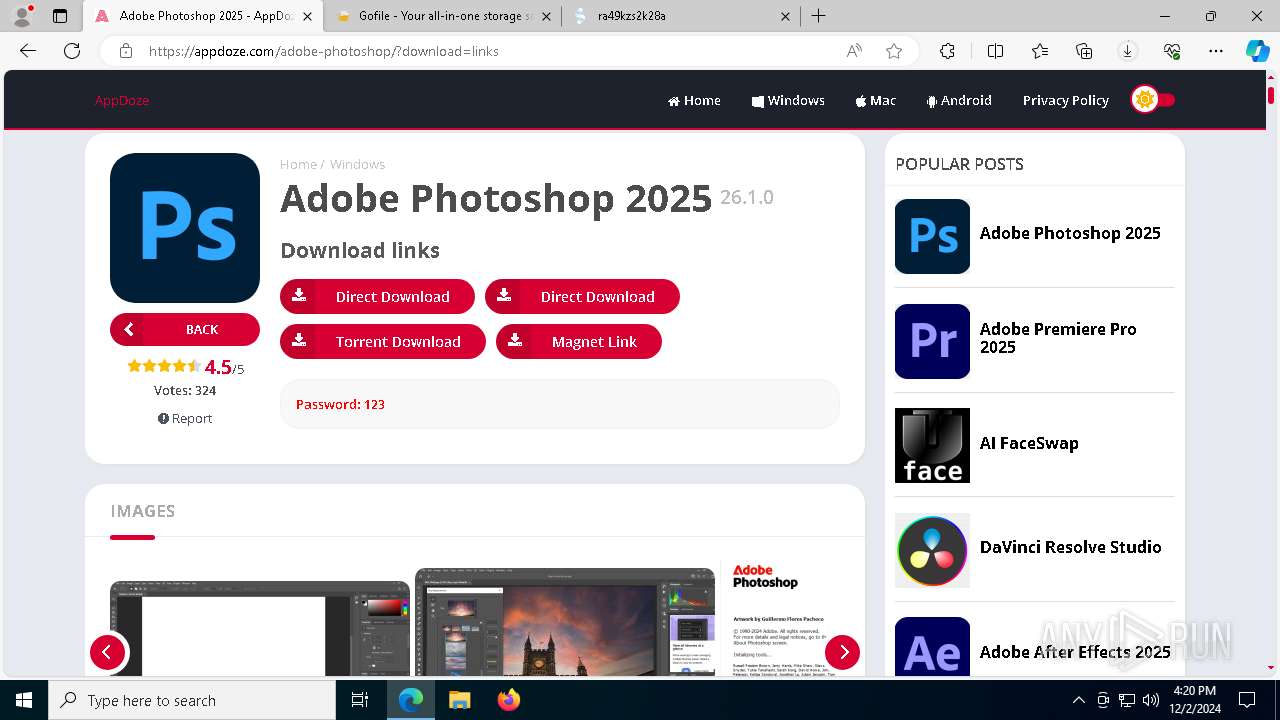Open File Explorer from the taskbar

pos(459,700)
